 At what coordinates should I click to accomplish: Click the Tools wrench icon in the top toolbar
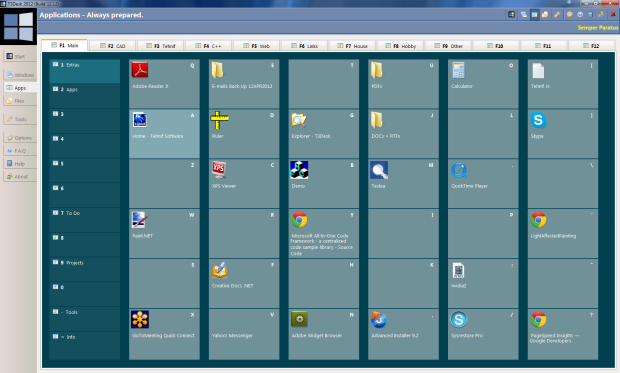tap(557, 15)
